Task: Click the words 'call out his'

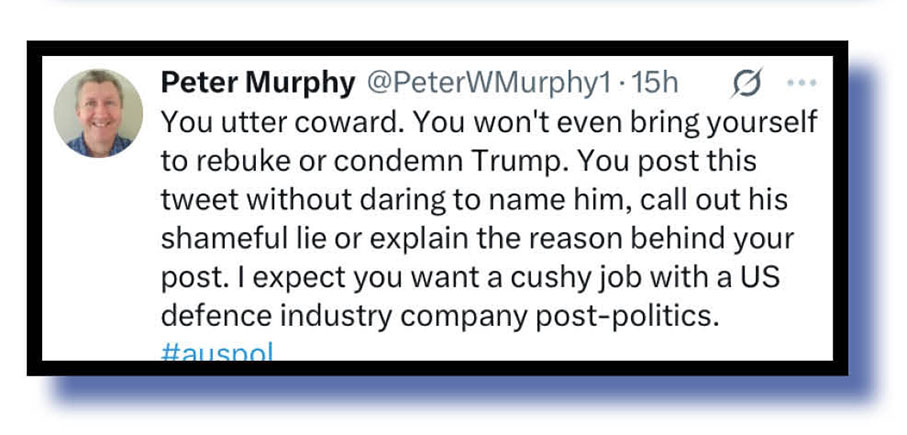Action: point(716,200)
